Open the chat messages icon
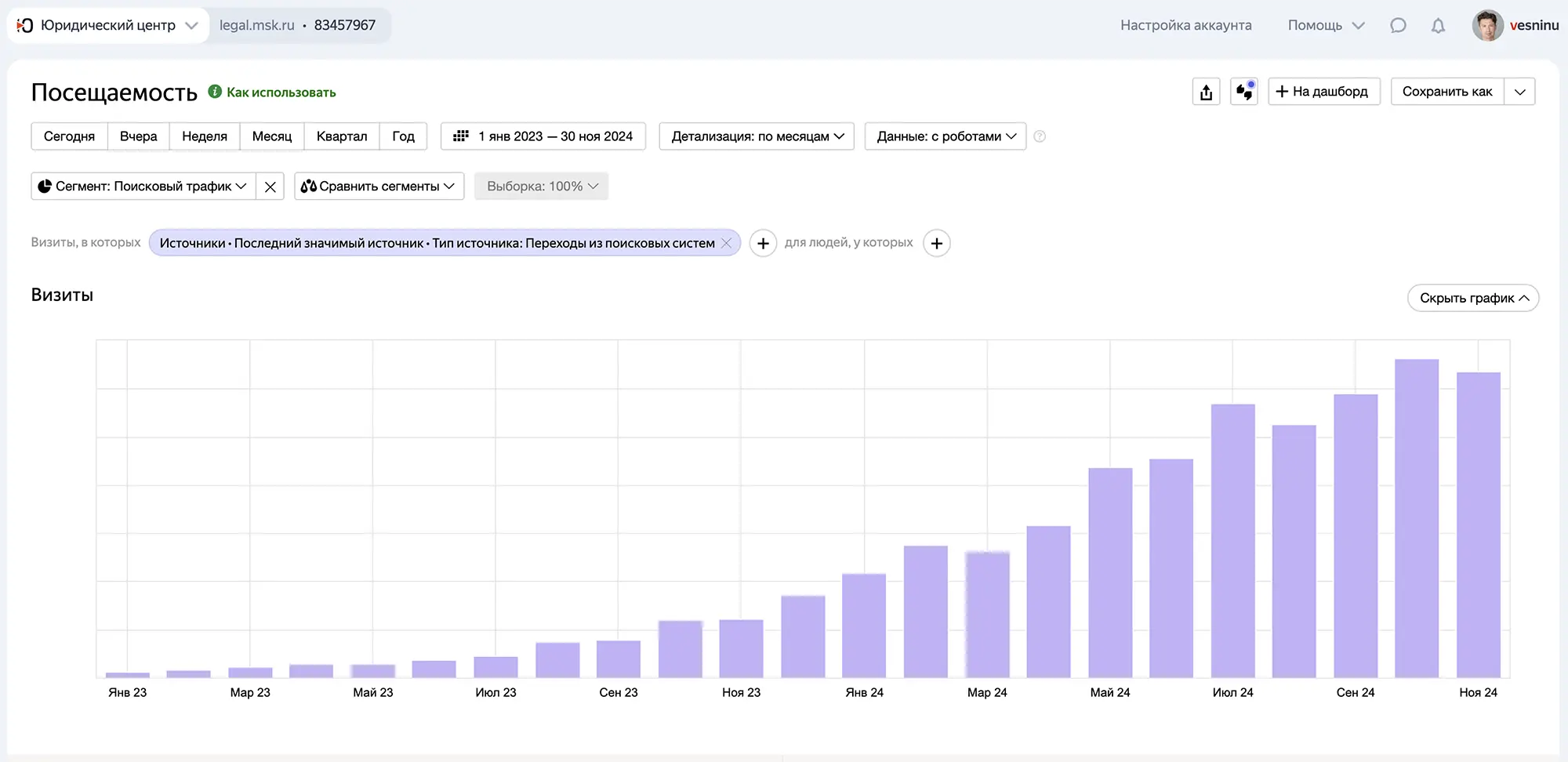The width and height of the screenshot is (1568, 762). [x=1398, y=25]
